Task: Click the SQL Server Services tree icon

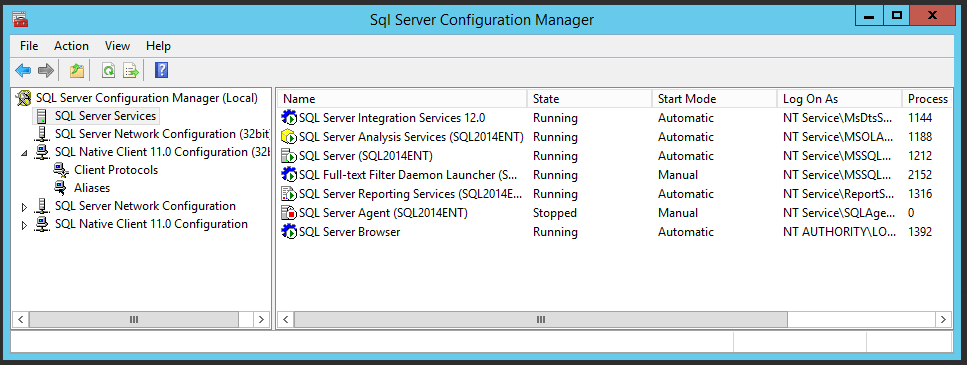Action: tap(41, 116)
